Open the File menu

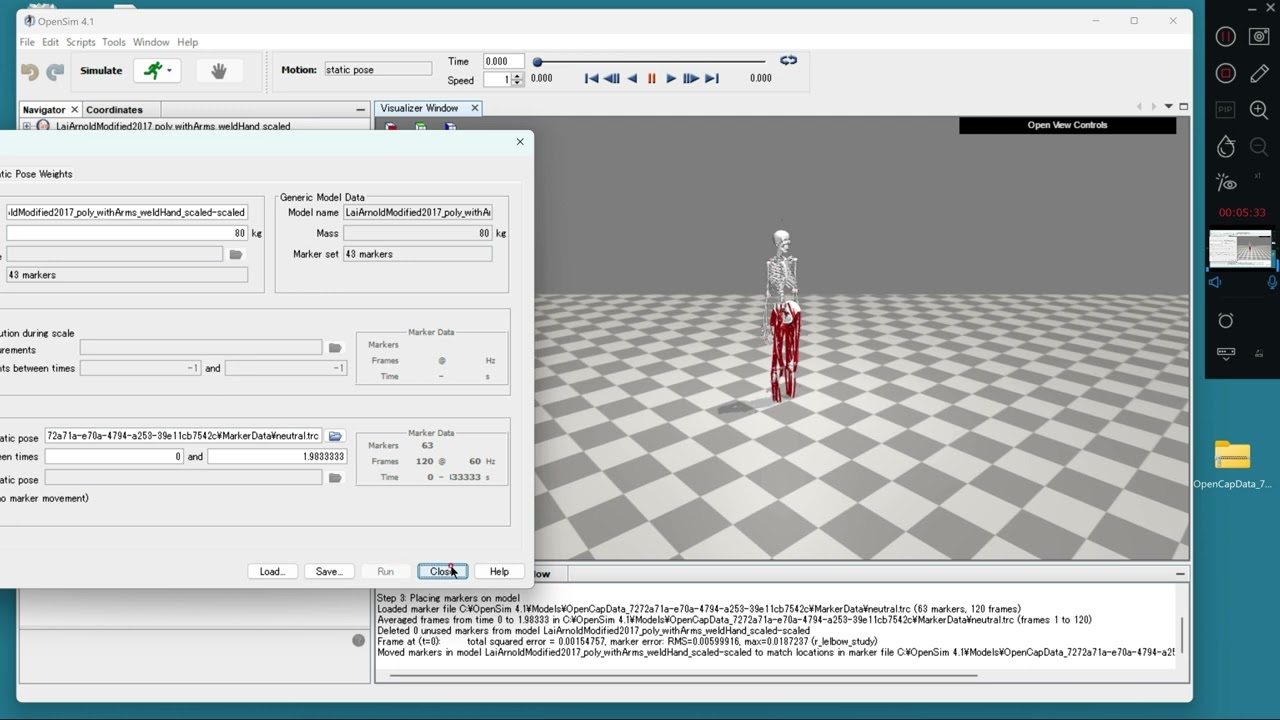[x=27, y=42]
